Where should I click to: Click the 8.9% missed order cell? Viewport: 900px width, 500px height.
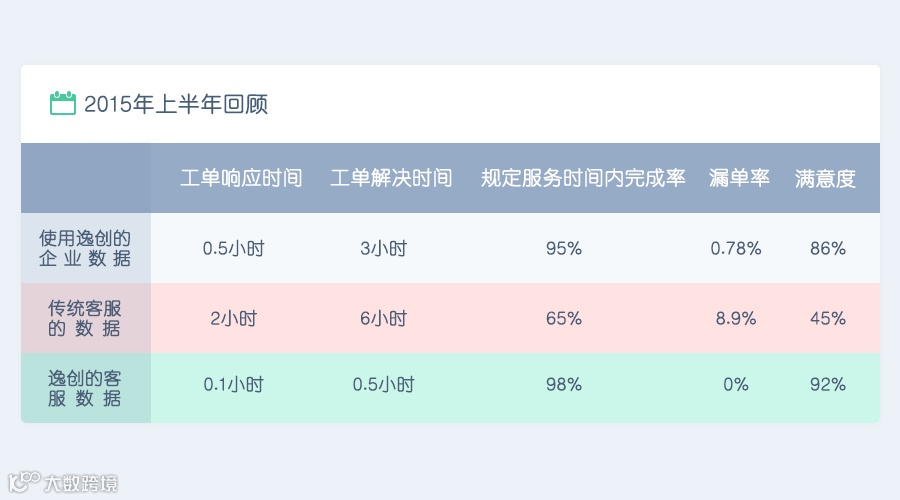[736, 319]
